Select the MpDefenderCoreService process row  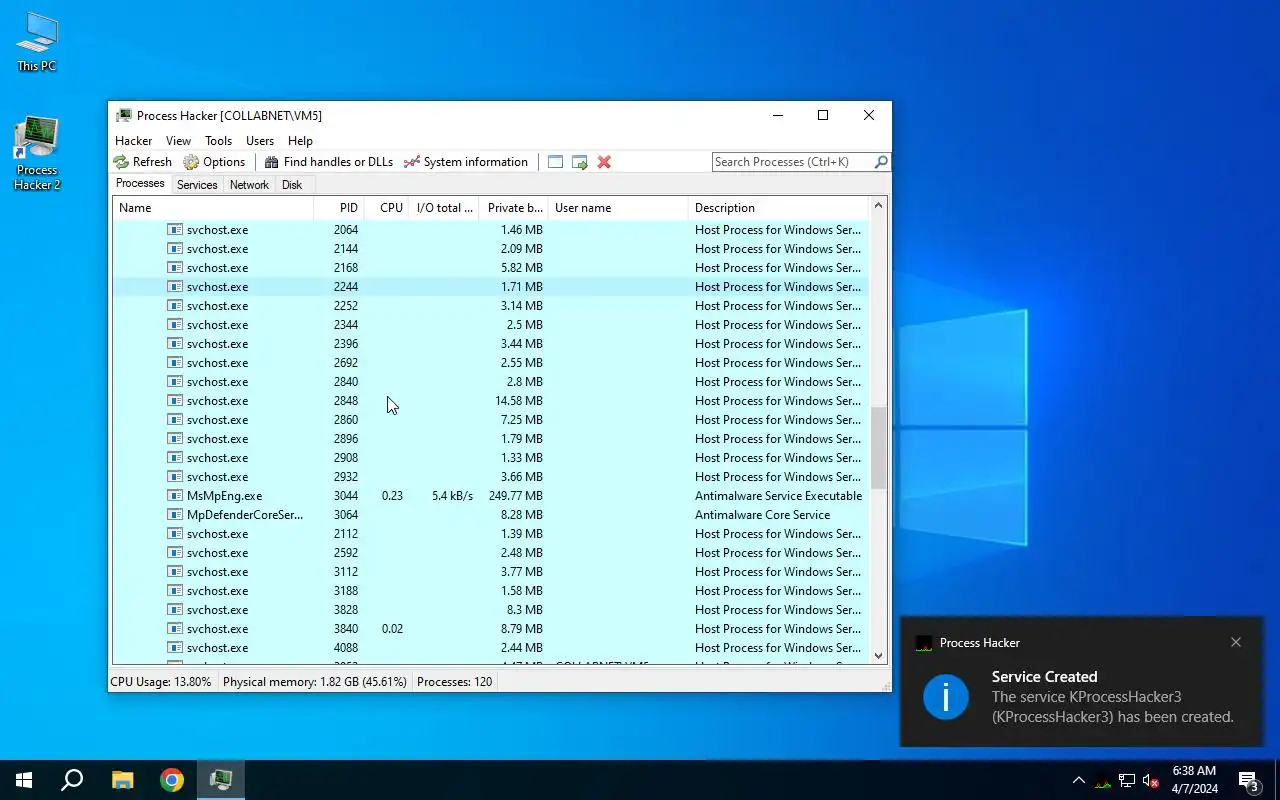pos(490,515)
